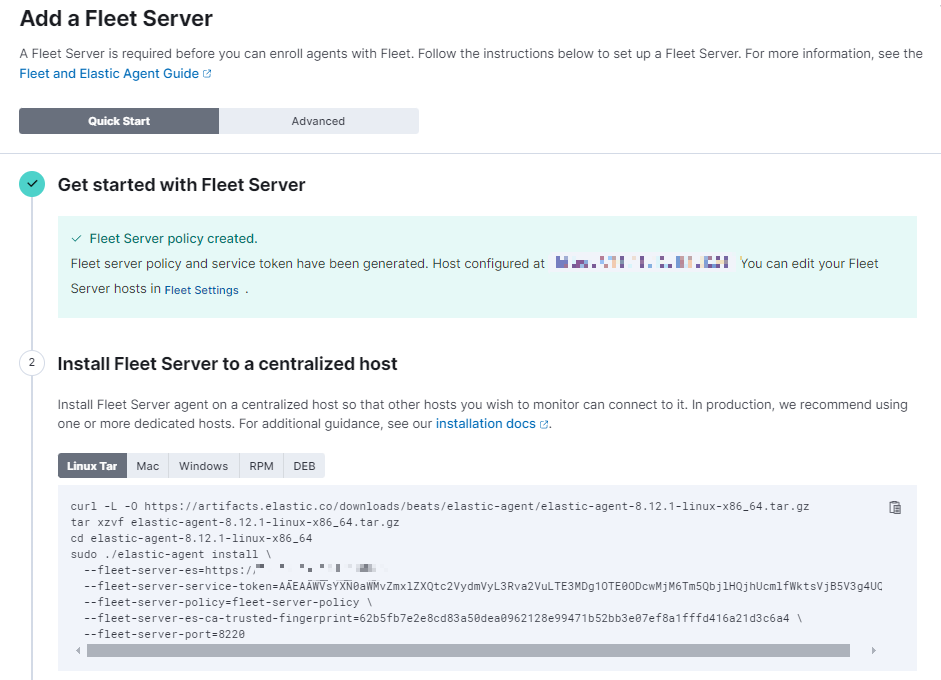Click the --fleet-server-es line
The height and width of the screenshot is (680, 941).
tap(234, 570)
